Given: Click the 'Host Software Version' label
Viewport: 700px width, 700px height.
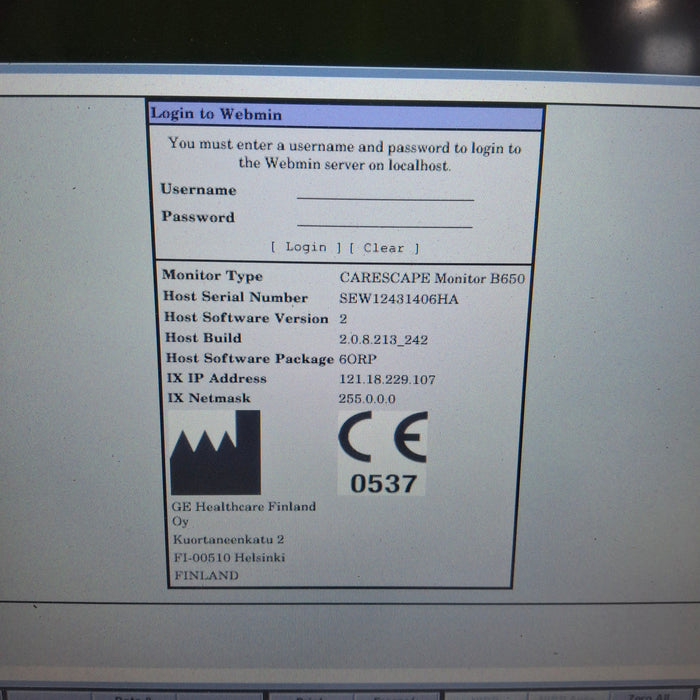Looking at the screenshot, I should point(246,317).
